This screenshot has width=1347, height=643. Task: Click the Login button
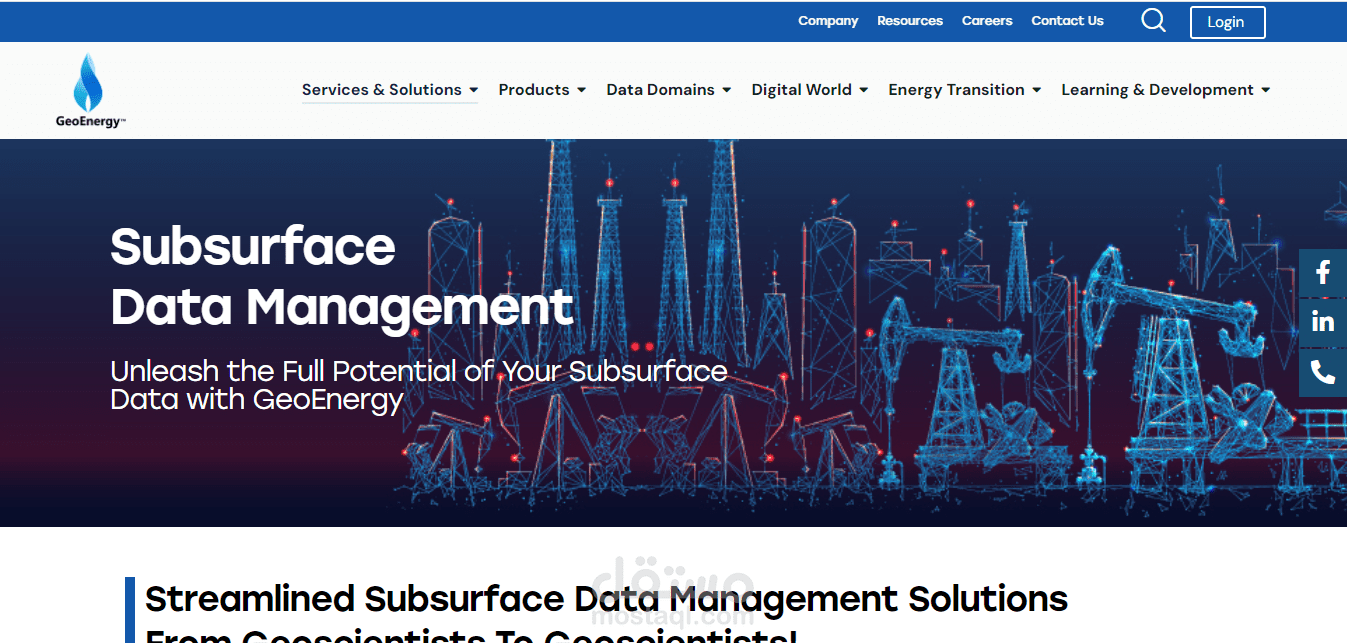tap(1227, 22)
